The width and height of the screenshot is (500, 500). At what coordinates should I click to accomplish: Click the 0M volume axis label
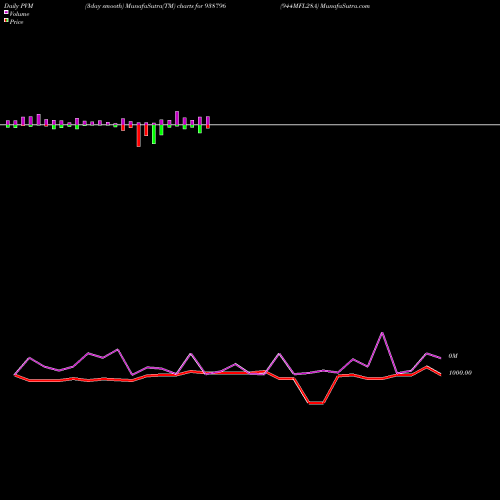[x=453, y=356]
